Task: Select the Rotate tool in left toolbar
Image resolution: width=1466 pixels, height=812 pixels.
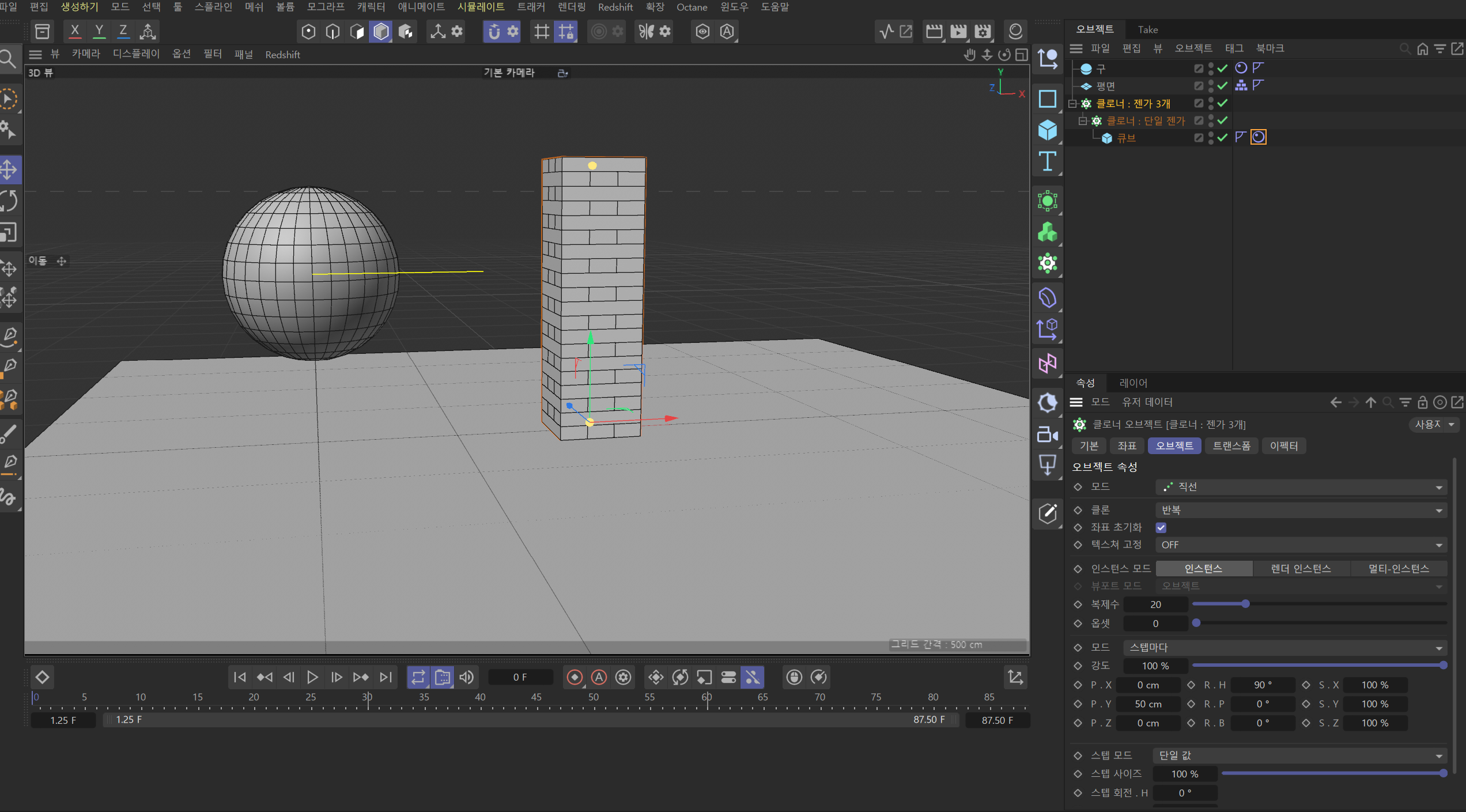Action: point(9,201)
